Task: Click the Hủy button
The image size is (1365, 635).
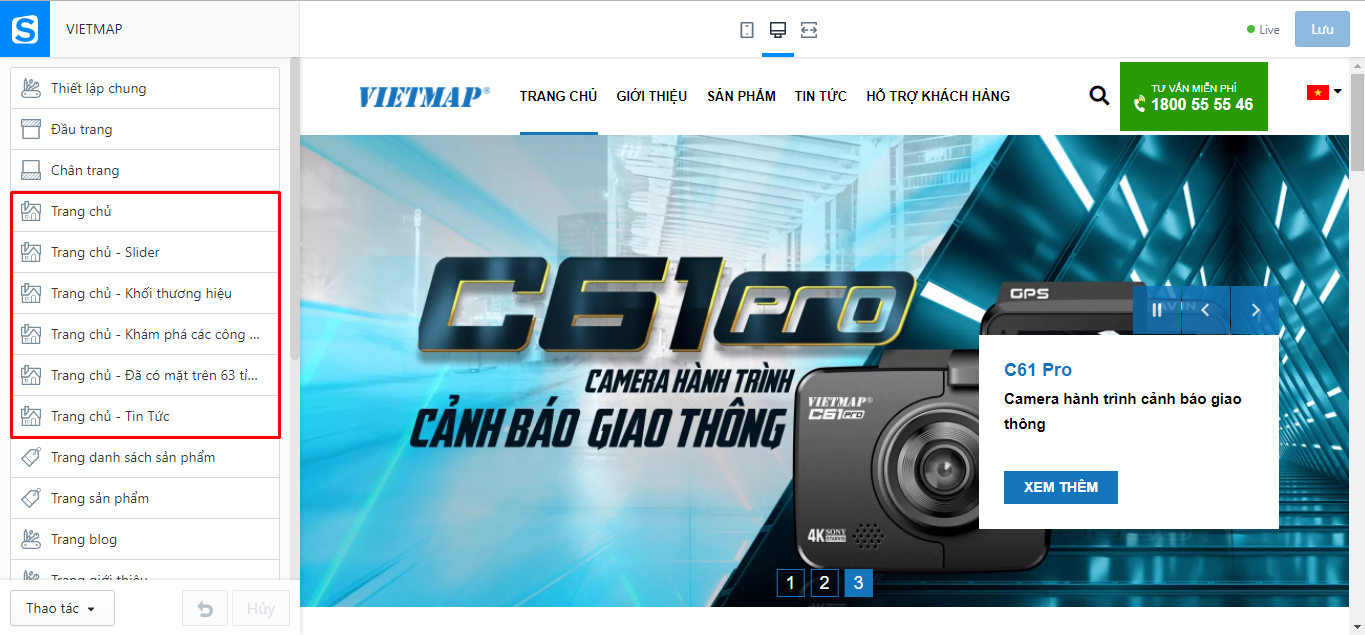Action: click(261, 609)
